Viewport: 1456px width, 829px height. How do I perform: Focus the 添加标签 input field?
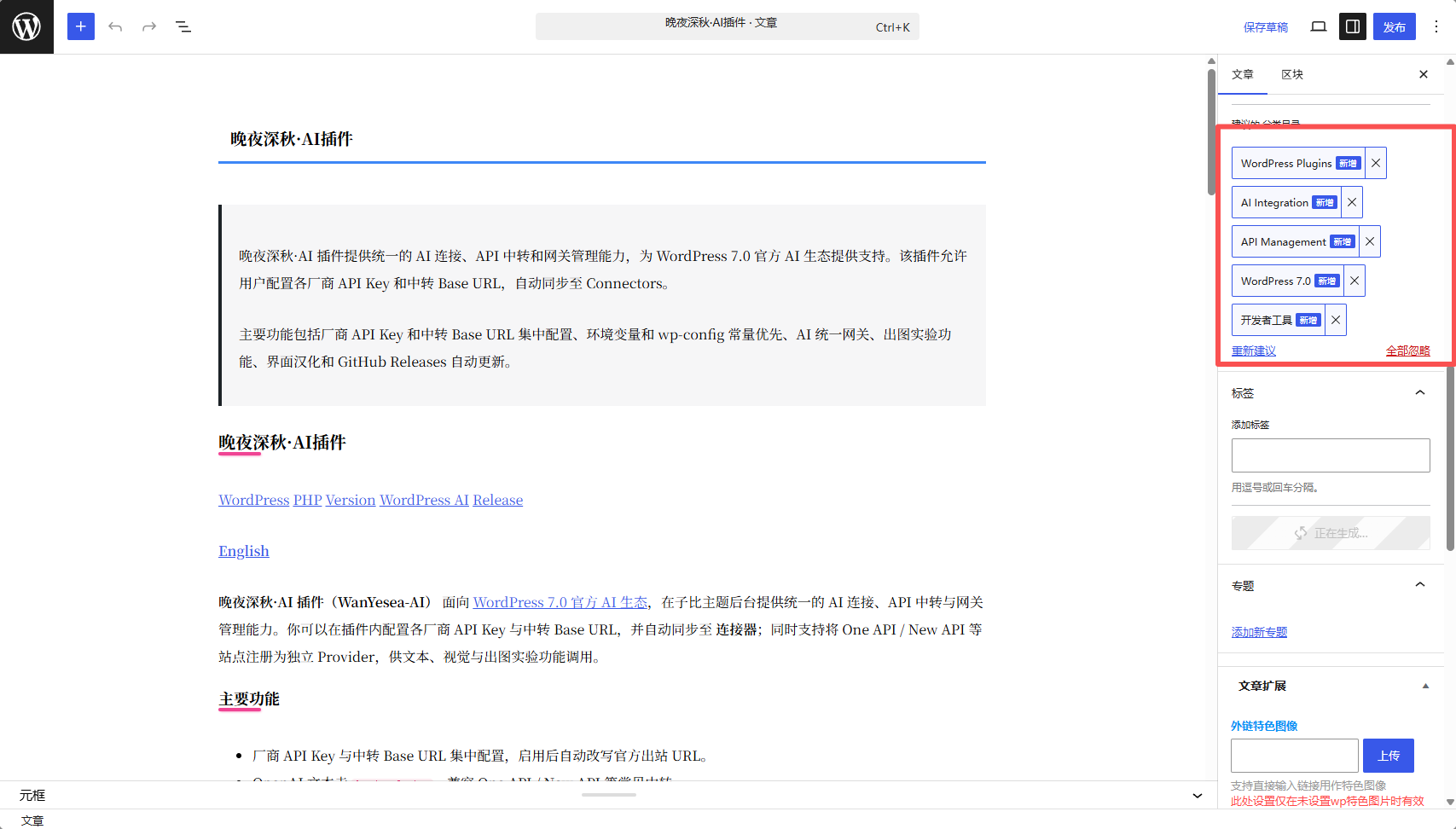[x=1331, y=455]
